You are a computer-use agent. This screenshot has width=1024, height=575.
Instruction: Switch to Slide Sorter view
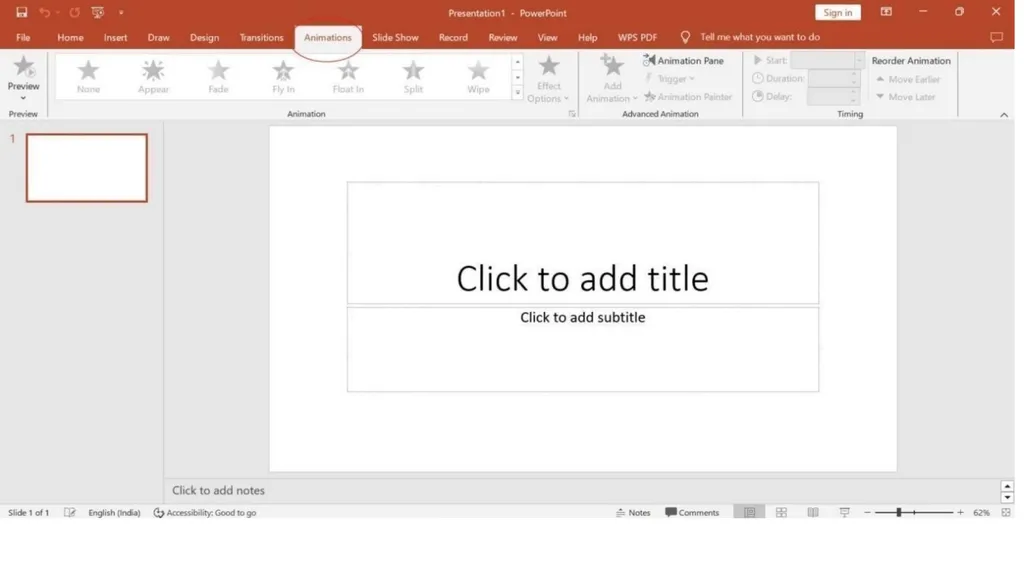(781, 513)
